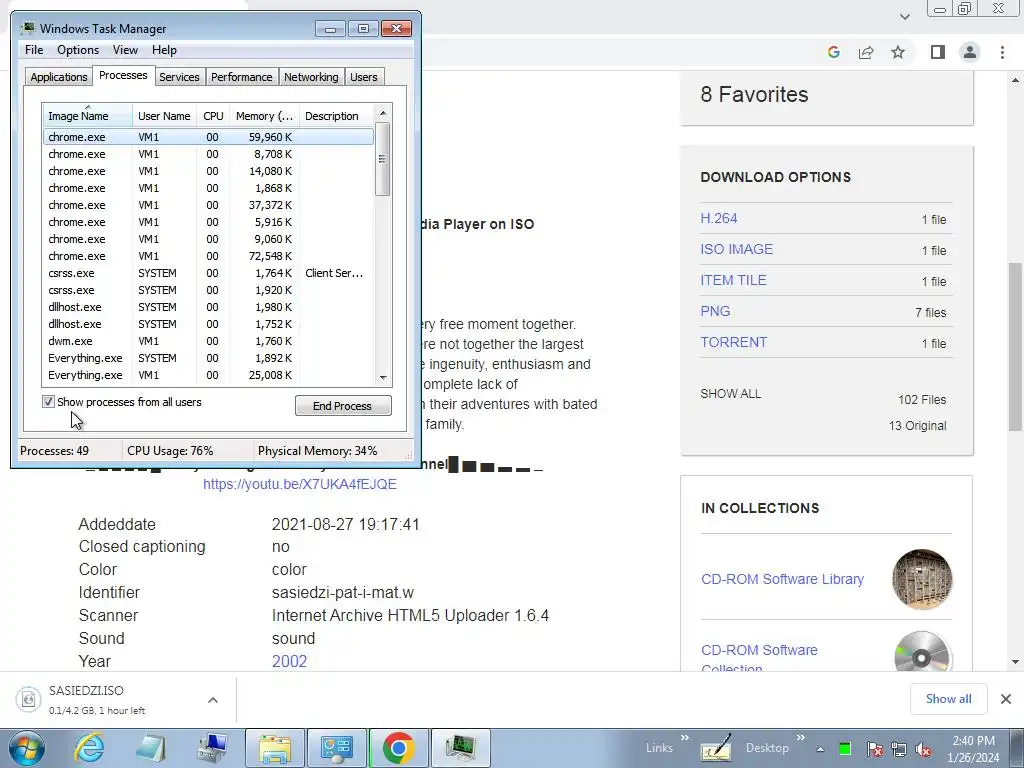Open Chrome three-dot menu
The image size is (1024, 768).
click(1002, 52)
